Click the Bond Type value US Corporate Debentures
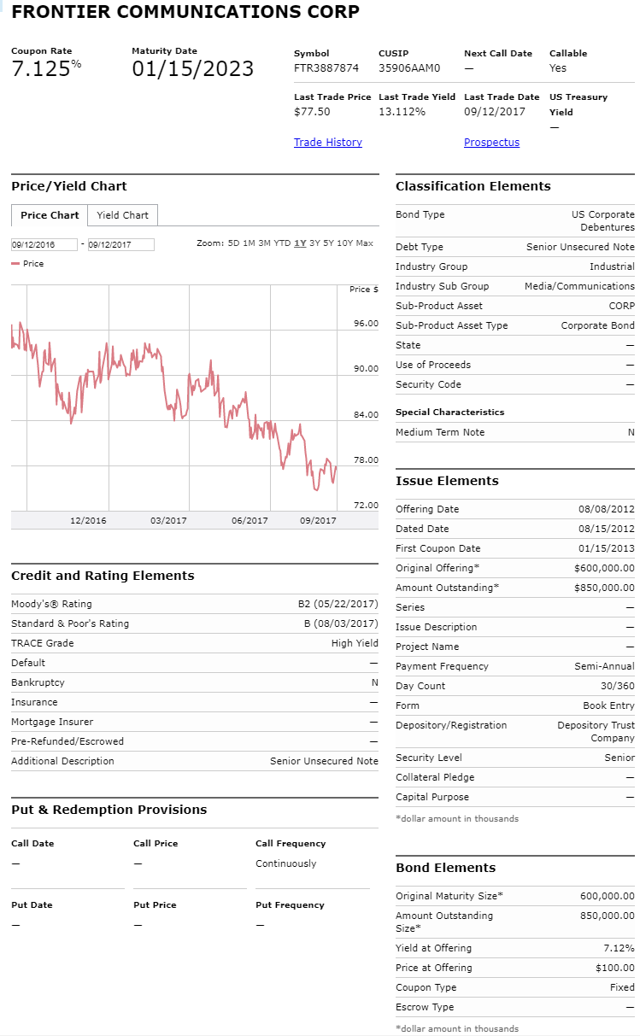This screenshot has height=1036, width=640. click(x=603, y=221)
